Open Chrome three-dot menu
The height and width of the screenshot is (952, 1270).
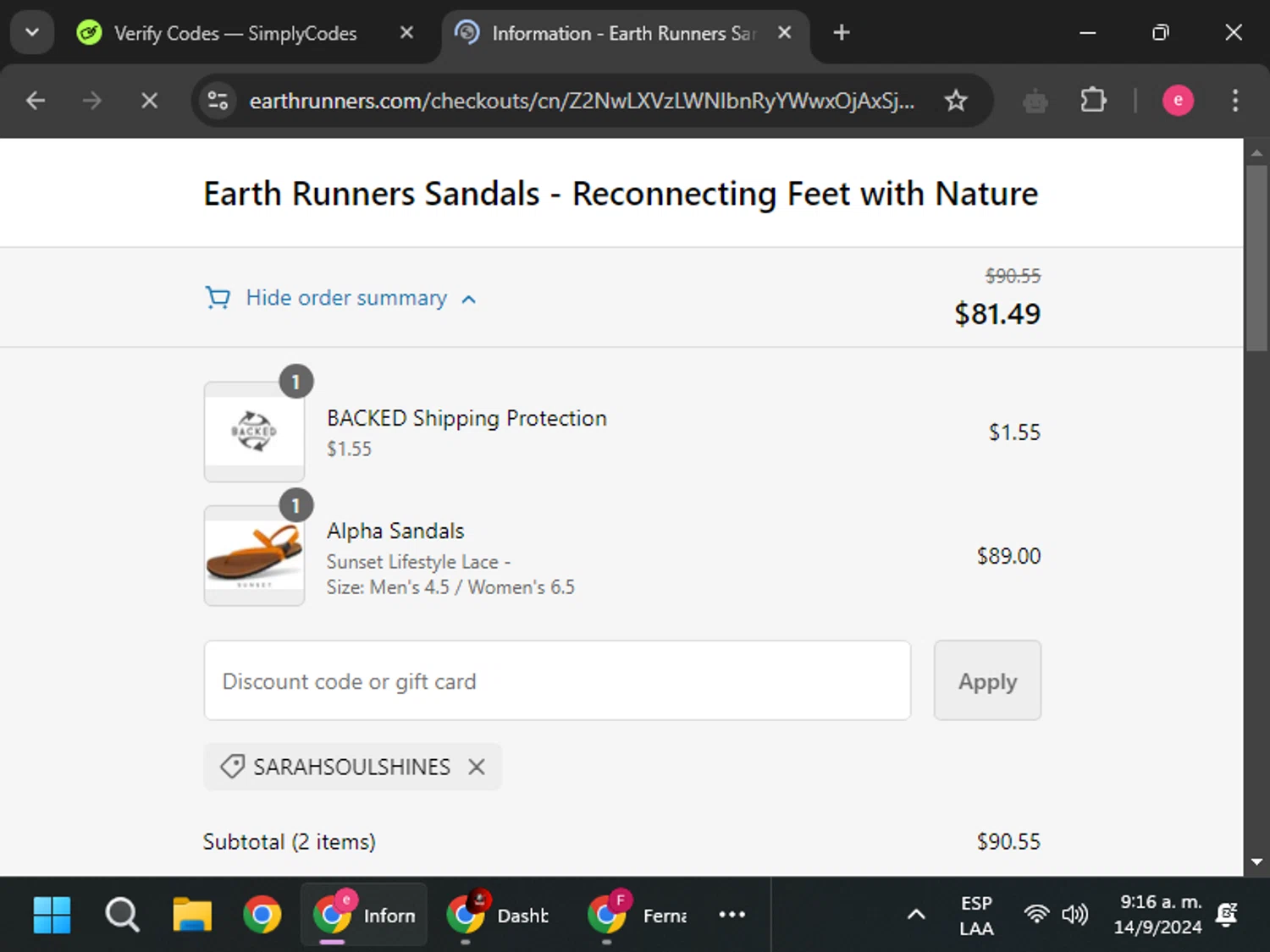point(1235,101)
